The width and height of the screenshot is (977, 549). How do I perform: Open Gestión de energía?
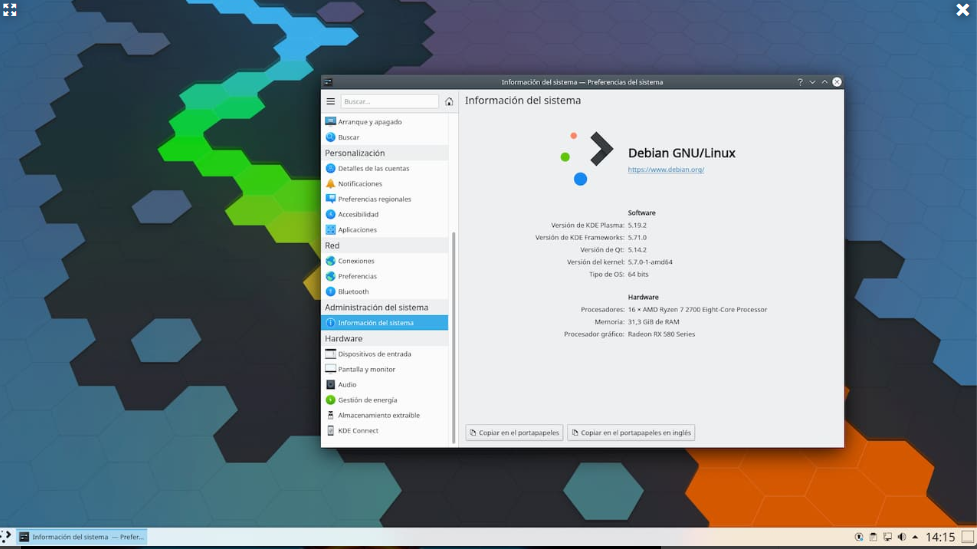coord(384,400)
